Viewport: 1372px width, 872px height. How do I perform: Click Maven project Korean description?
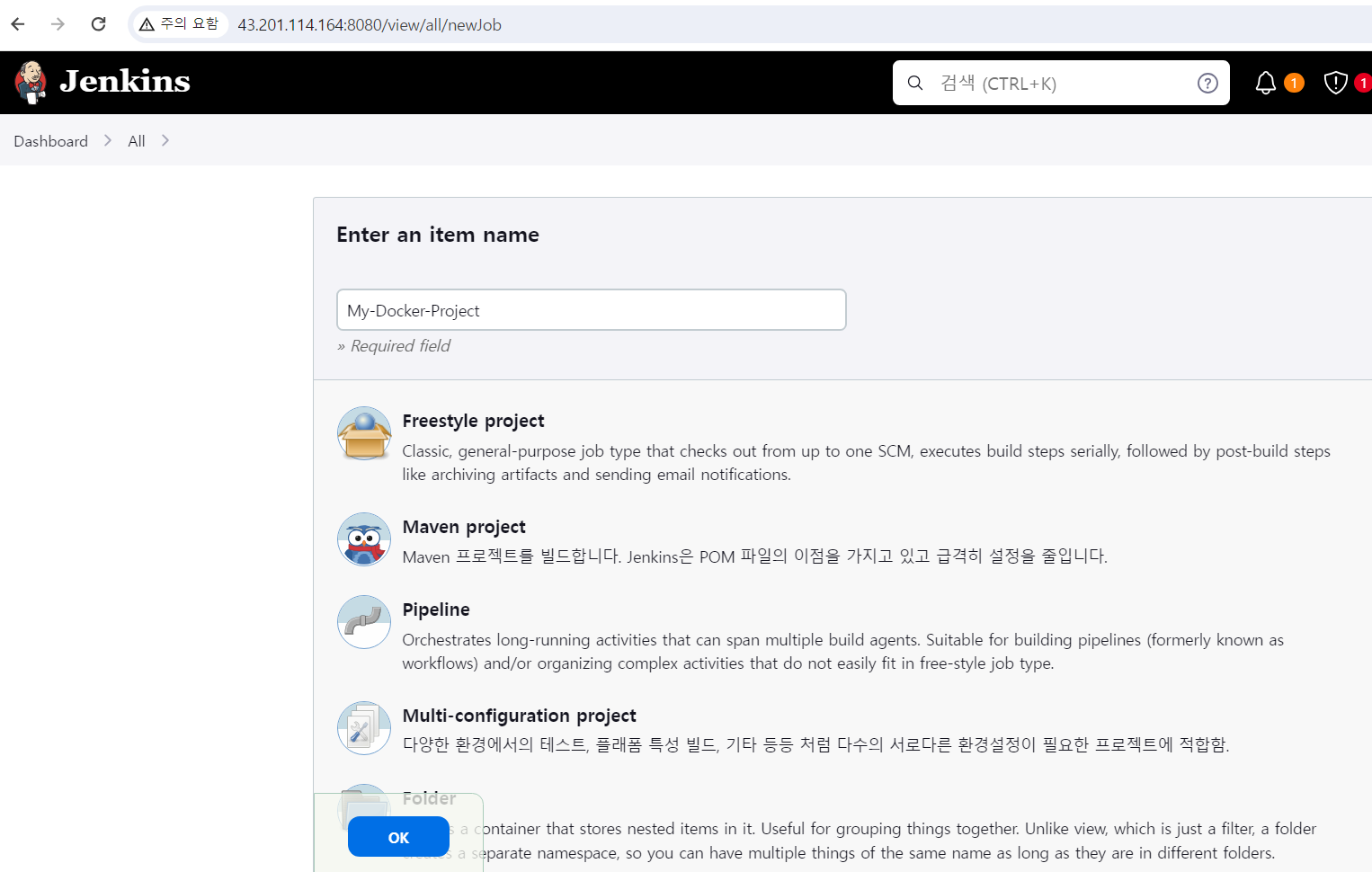pyautogui.click(x=754, y=556)
